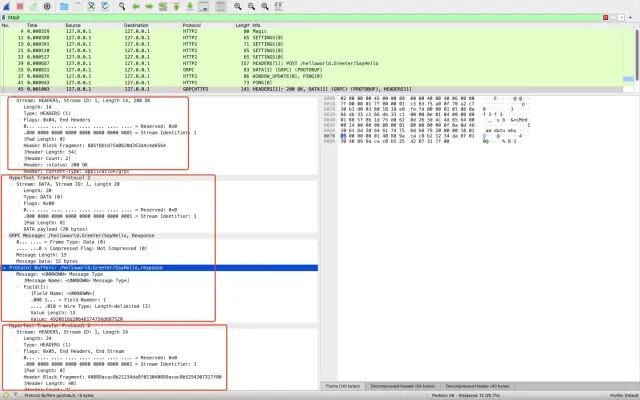Viewport: 640px width, 400px height.
Task: Zoom in on main window text
Action: (x=238, y=6)
